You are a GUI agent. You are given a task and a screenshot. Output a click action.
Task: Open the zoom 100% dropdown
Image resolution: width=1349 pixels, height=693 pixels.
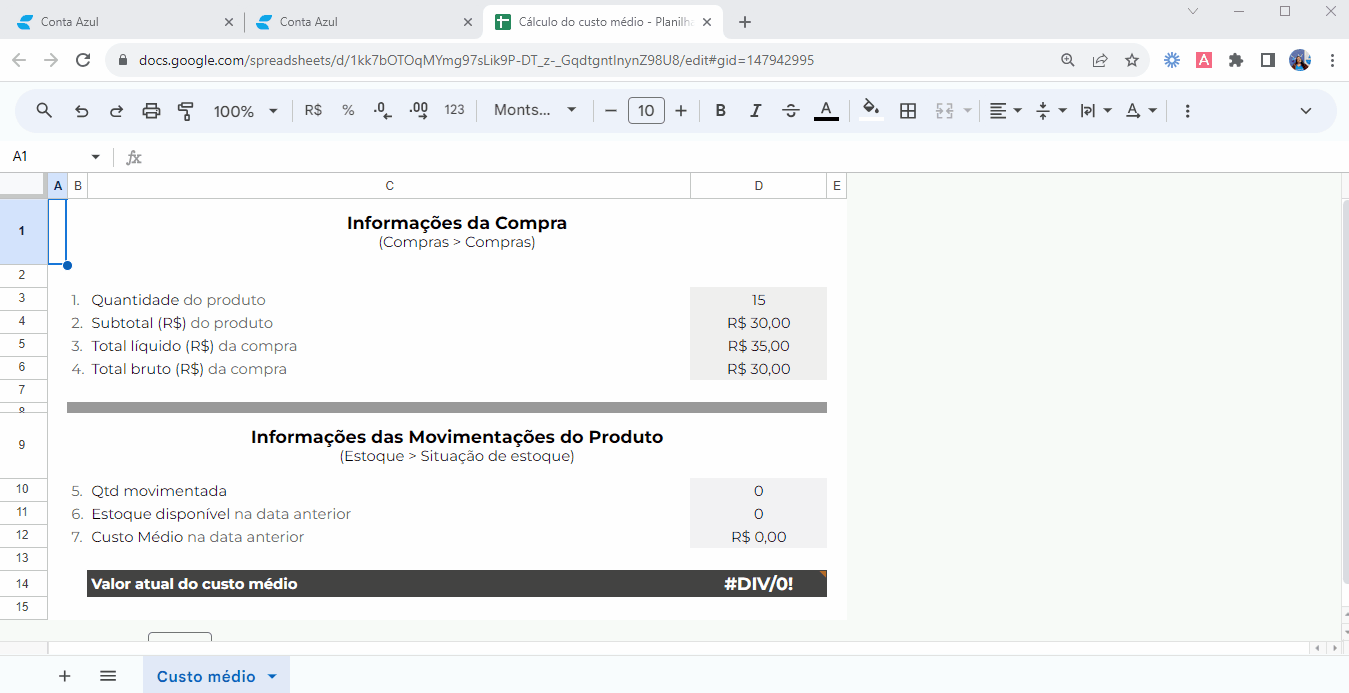pos(245,111)
